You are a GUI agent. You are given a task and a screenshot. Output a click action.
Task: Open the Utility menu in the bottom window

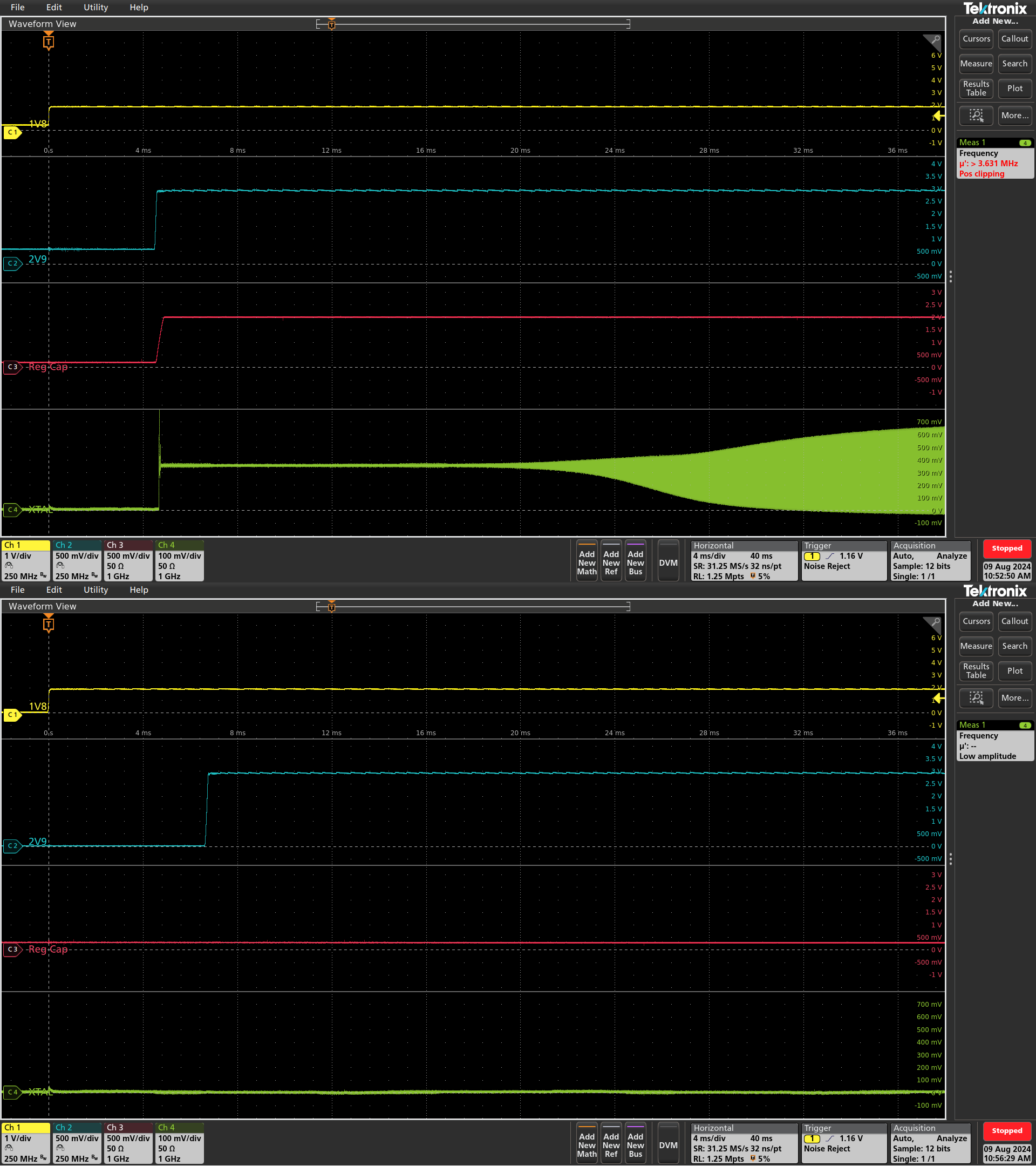(x=95, y=590)
